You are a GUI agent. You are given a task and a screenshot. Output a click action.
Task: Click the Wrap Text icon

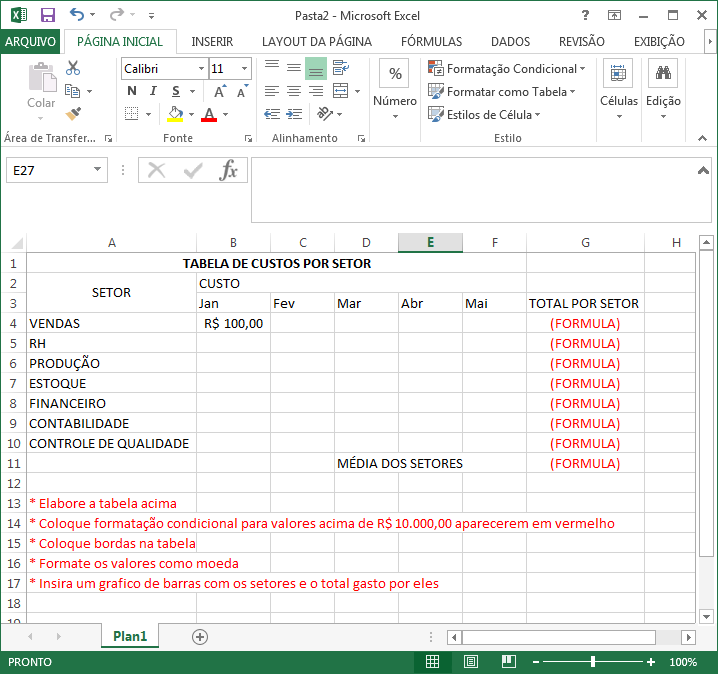pos(341,68)
